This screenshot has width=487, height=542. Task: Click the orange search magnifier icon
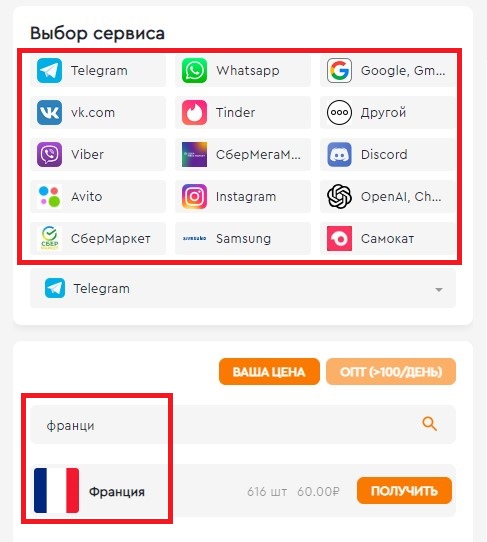[x=429, y=424]
